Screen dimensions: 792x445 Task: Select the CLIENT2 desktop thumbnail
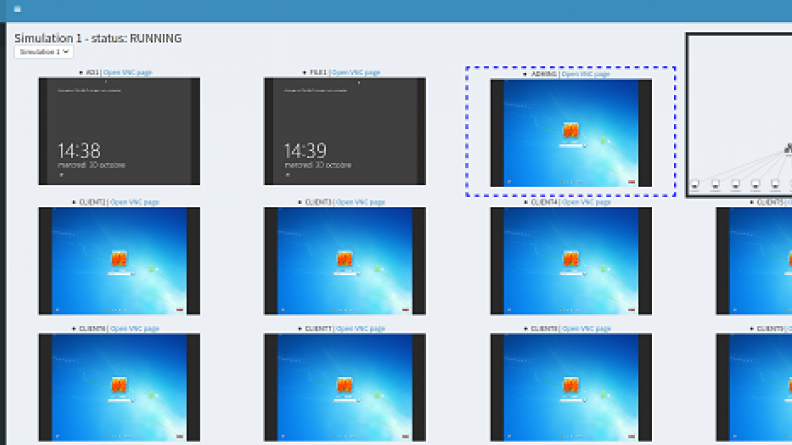pos(119,261)
